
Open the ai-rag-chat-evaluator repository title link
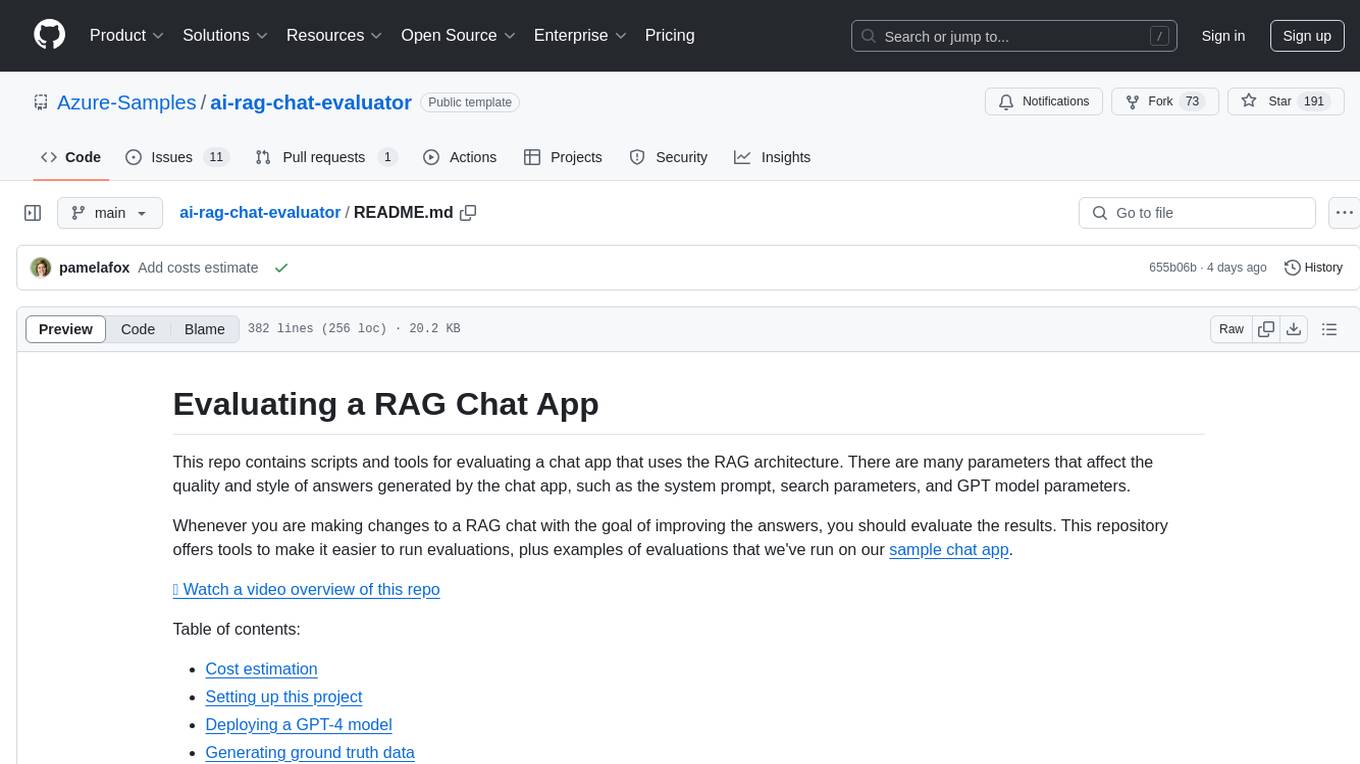tap(311, 102)
